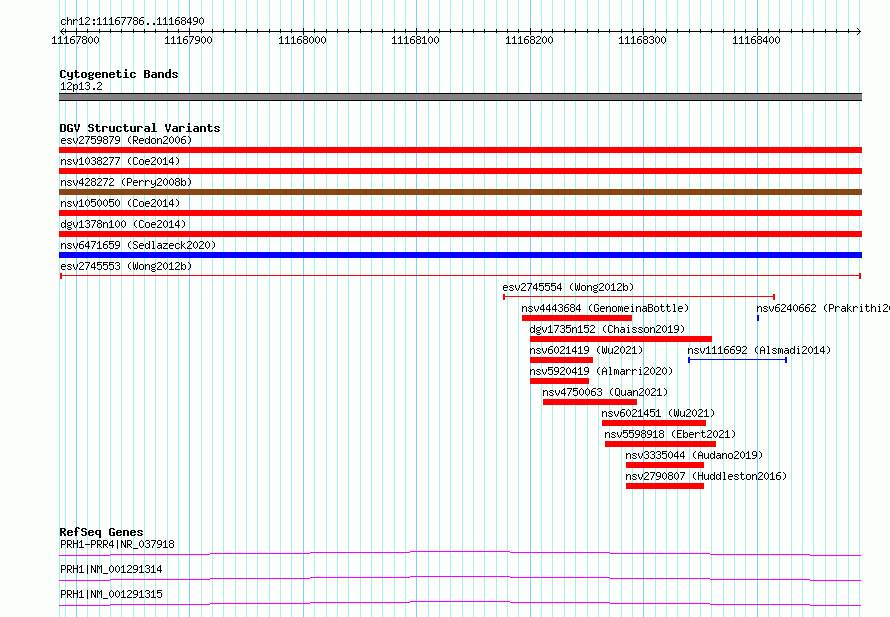Click ruler position 11168300

tap(643, 40)
